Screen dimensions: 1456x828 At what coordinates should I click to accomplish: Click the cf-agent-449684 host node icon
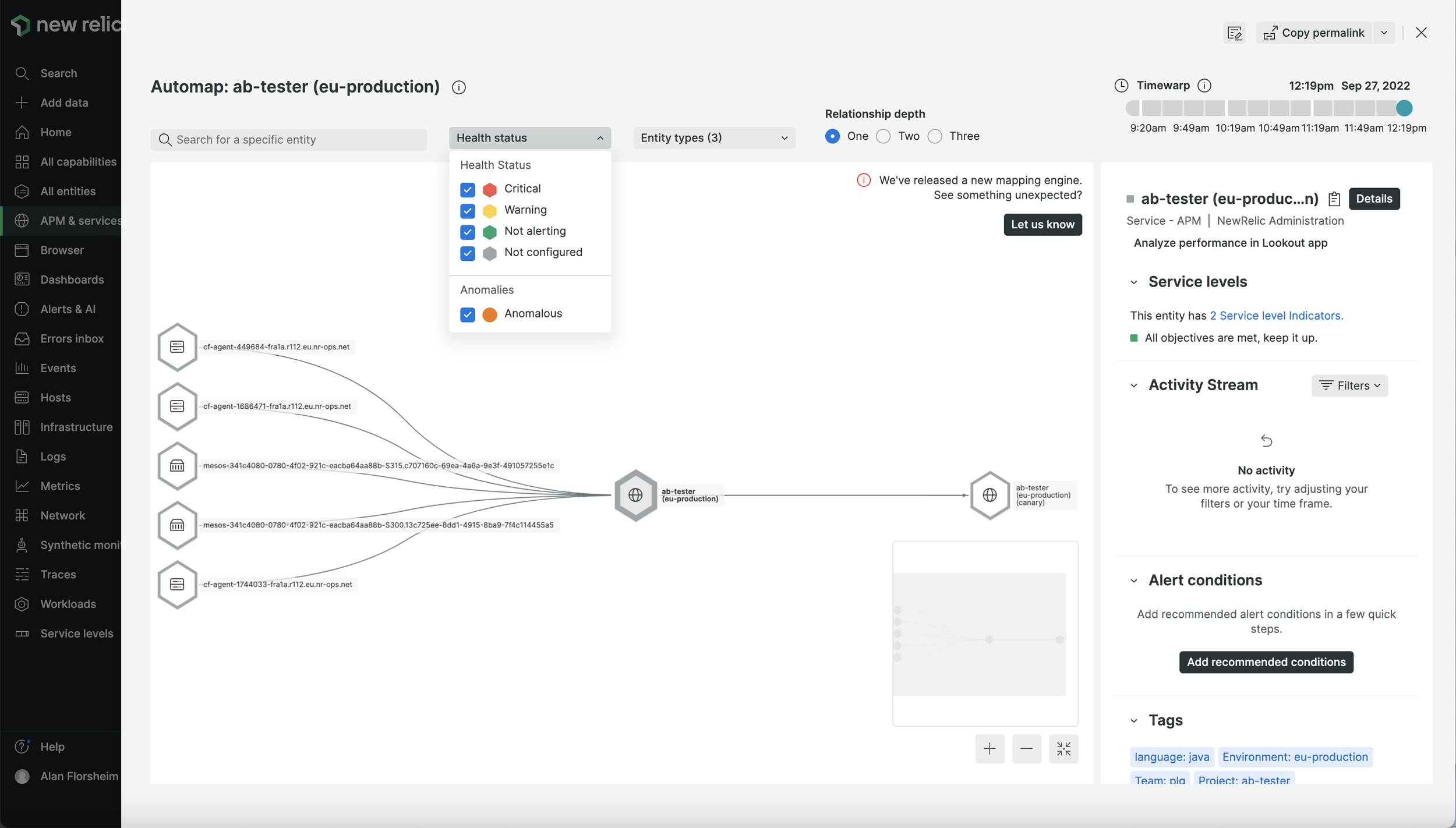tap(177, 347)
